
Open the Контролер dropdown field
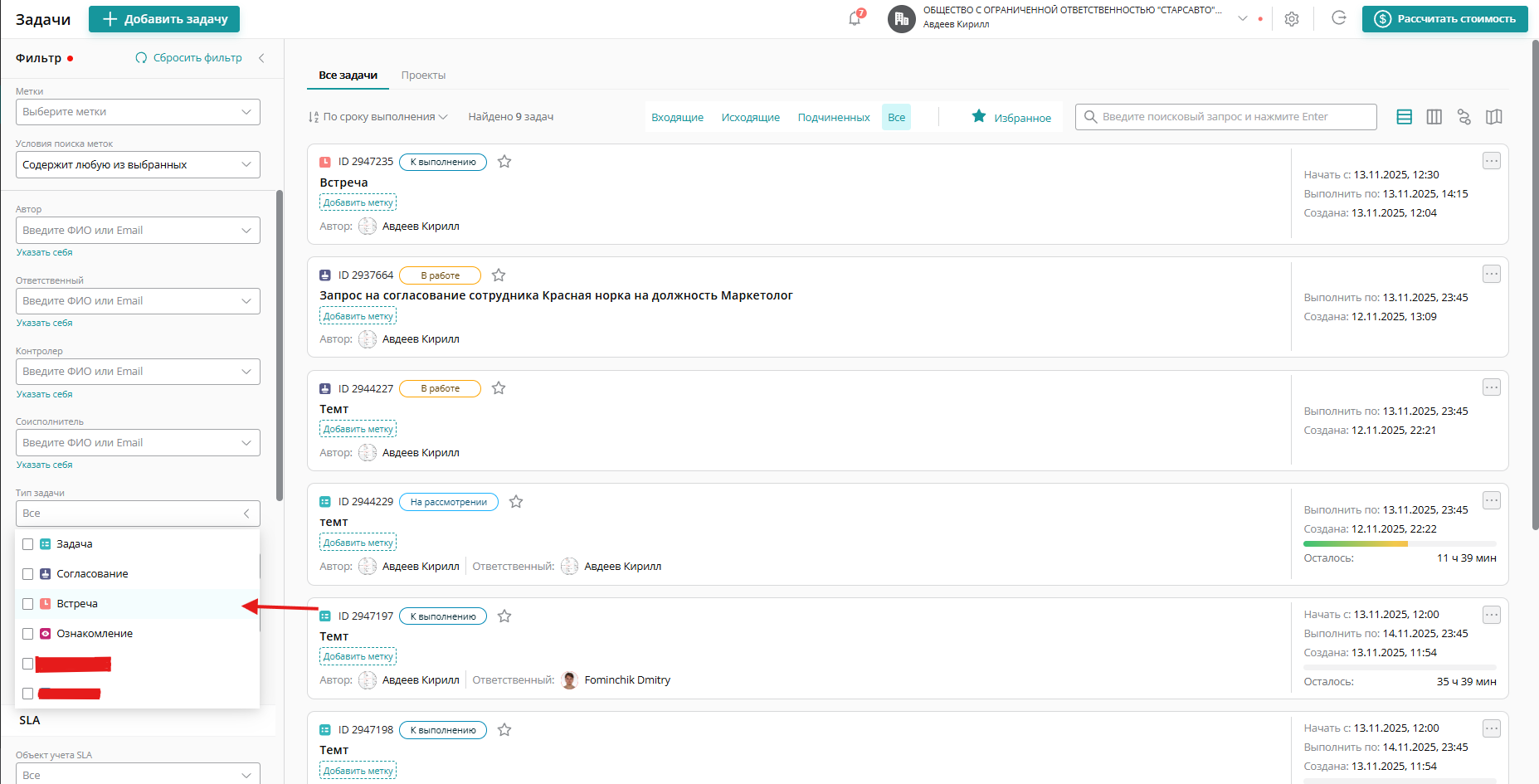(x=138, y=372)
